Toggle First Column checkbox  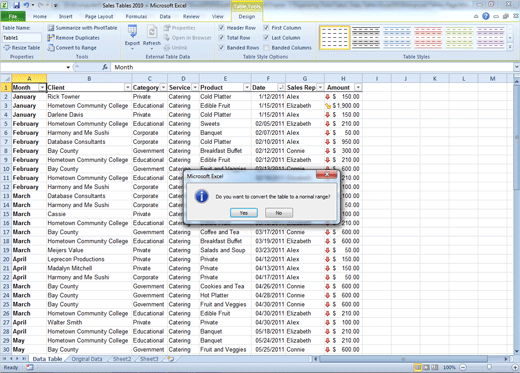tap(266, 28)
